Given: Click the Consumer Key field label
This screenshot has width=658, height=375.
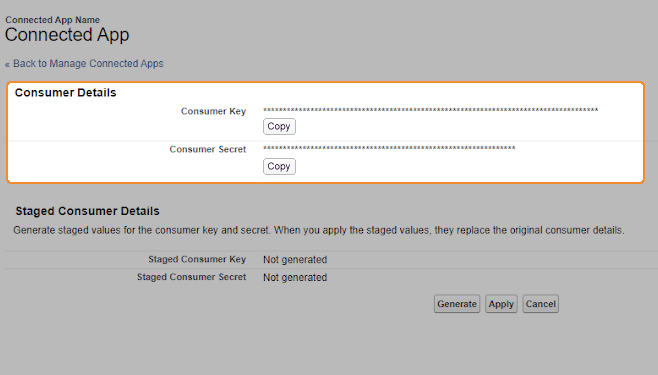Looking at the screenshot, I should tap(213, 111).
